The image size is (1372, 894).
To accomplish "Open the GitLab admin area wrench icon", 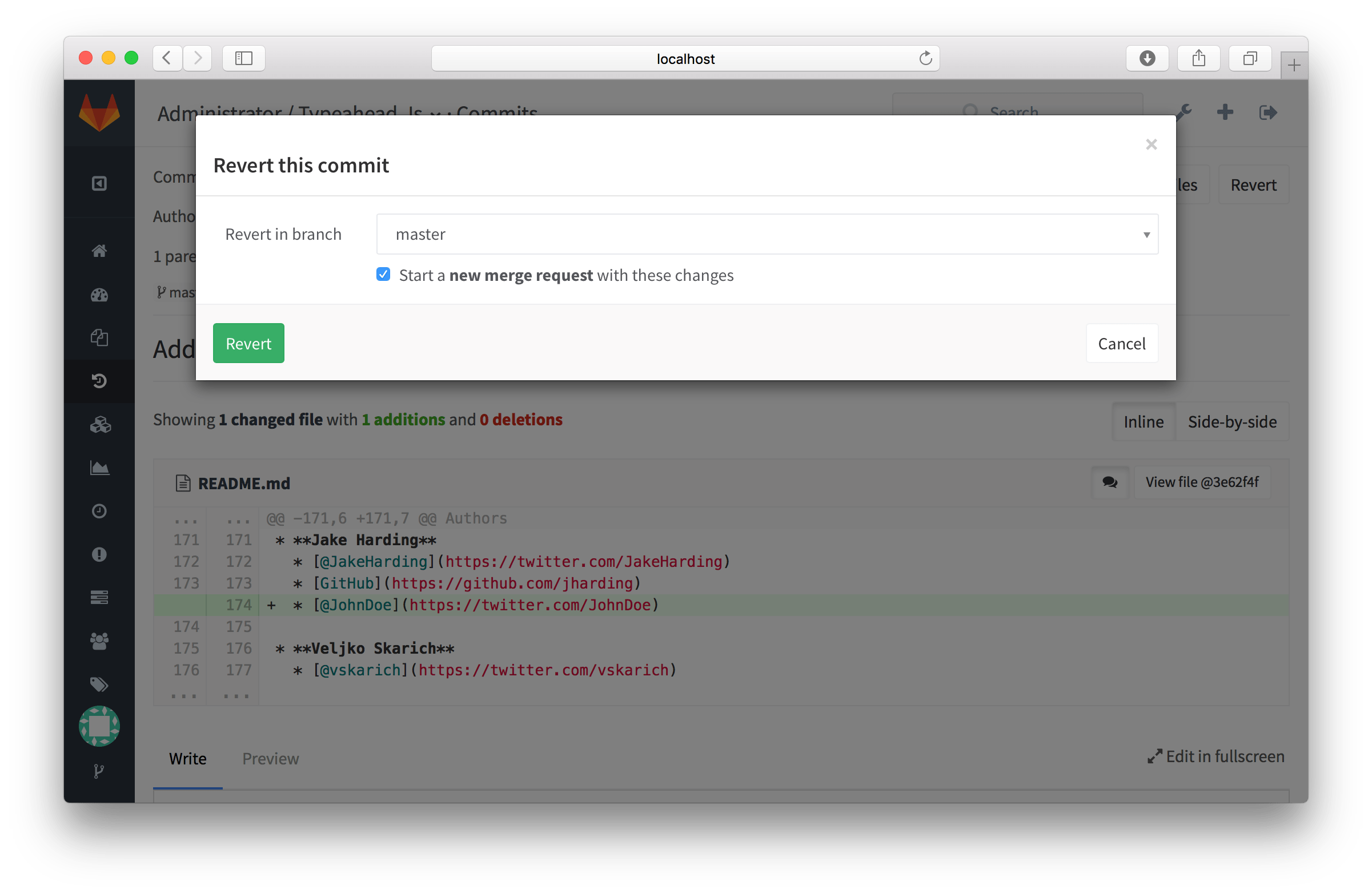I will click(x=1184, y=112).
